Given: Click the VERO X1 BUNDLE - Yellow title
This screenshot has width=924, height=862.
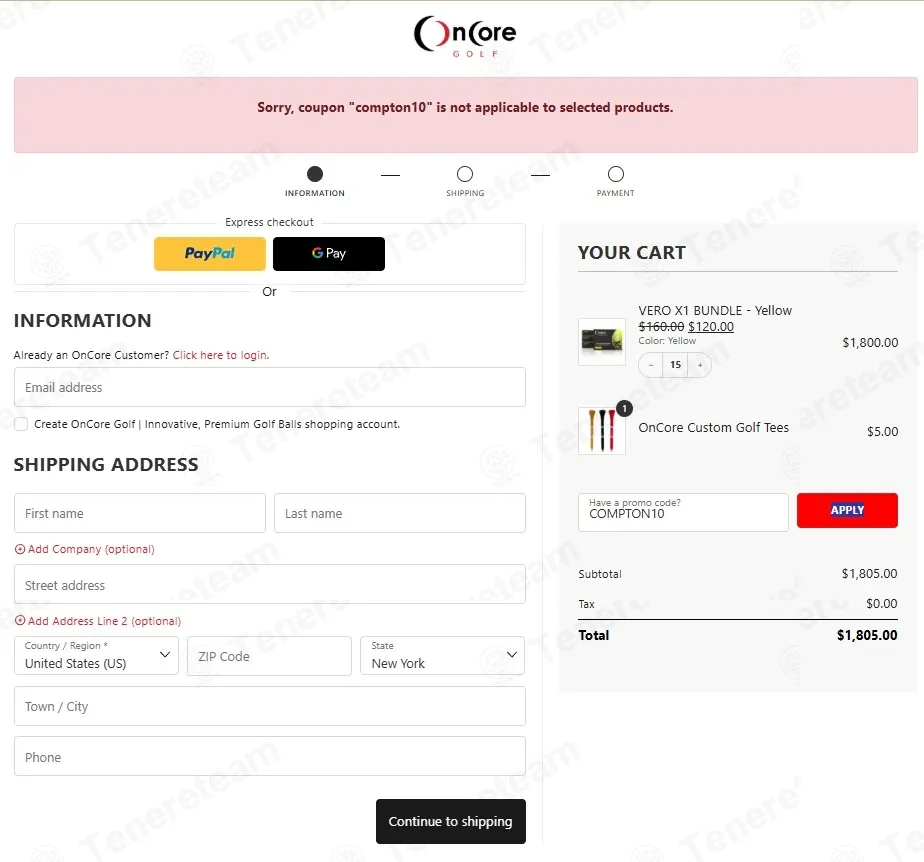Looking at the screenshot, I should [x=715, y=311].
